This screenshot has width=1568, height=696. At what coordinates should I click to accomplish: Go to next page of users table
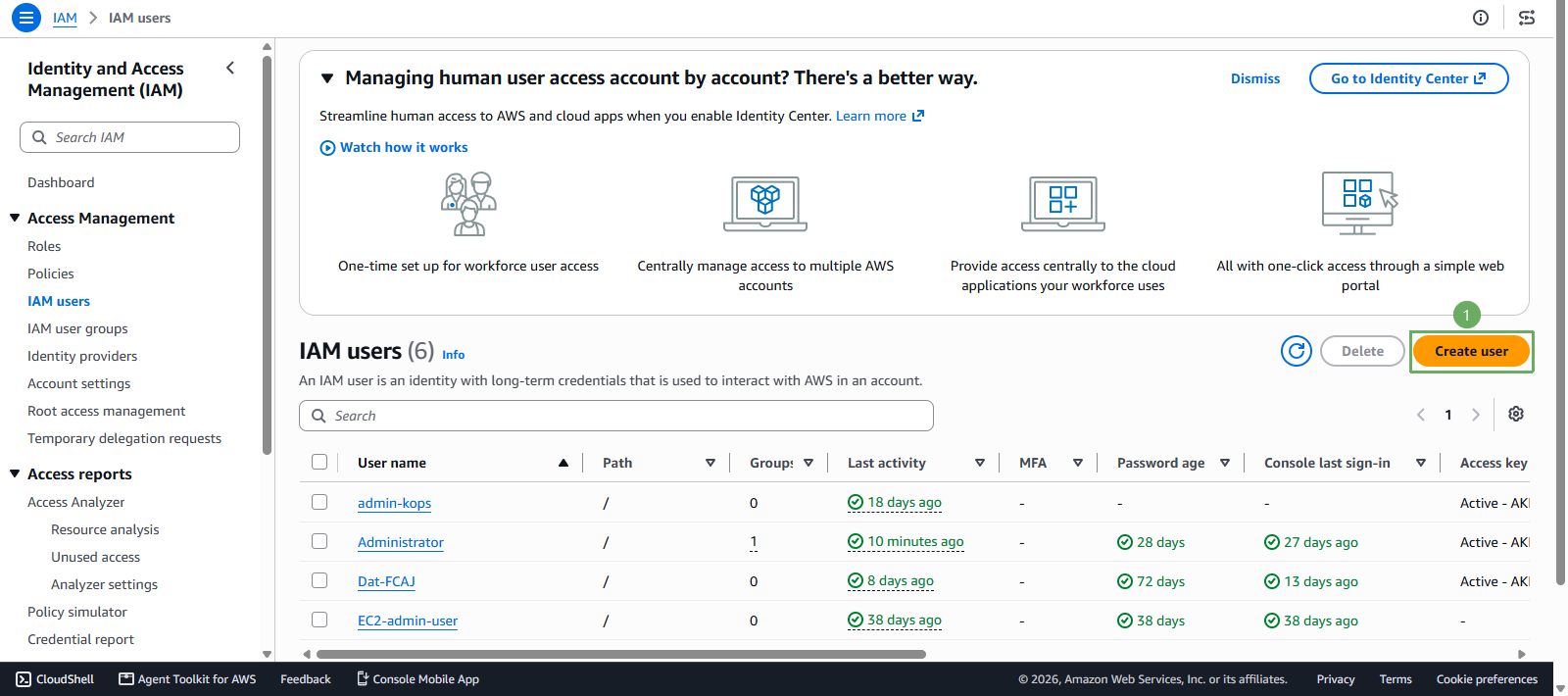pos(1476,415)
